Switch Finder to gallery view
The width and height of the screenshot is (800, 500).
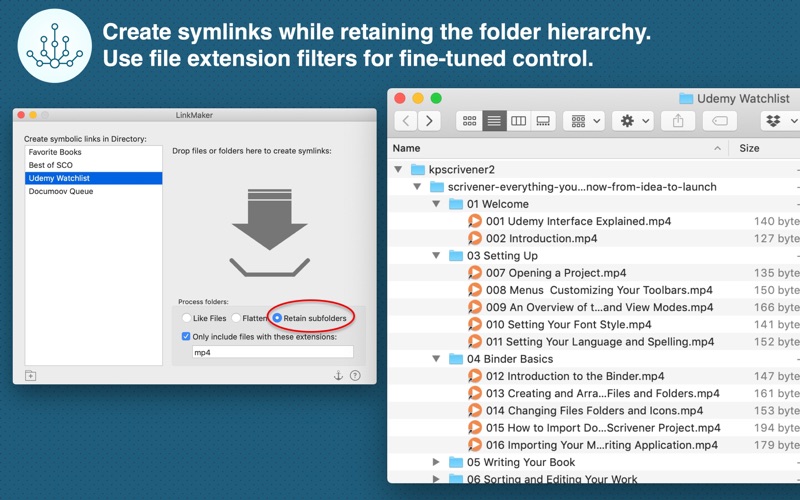(543, 121)
